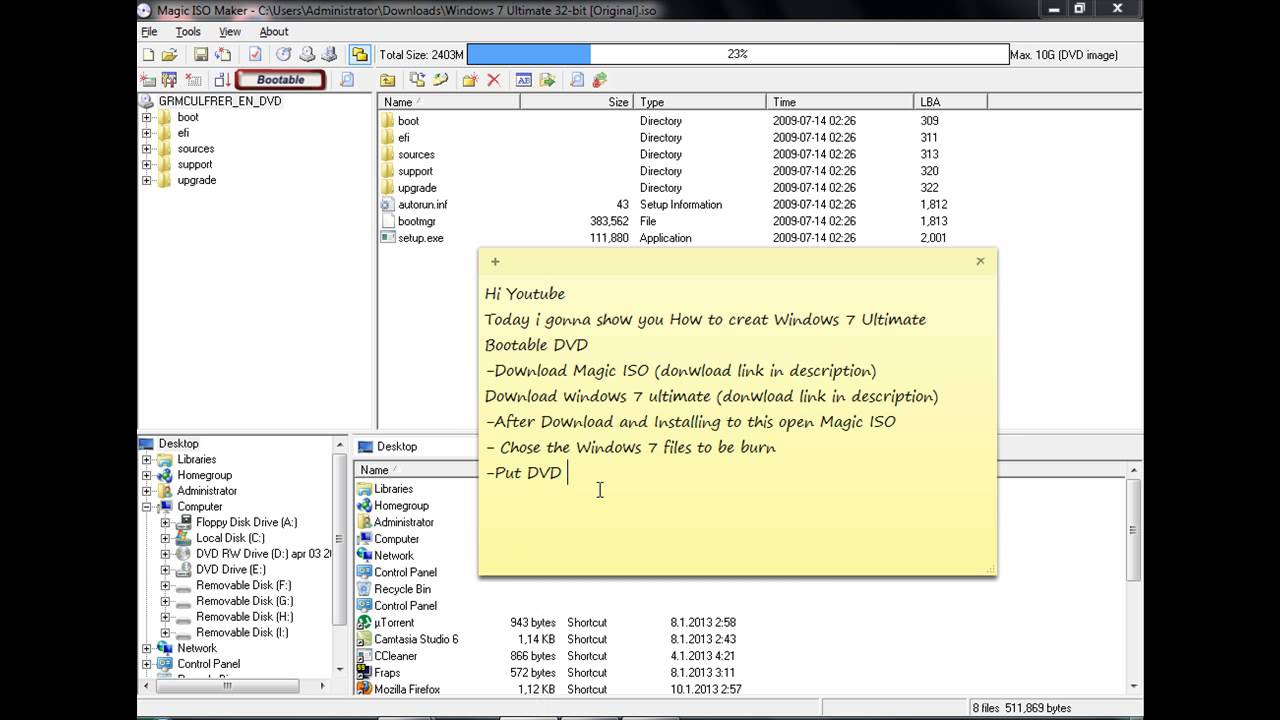Open the About menu
The width and height of the screenshot is (1280, 720).
(274, 32)
